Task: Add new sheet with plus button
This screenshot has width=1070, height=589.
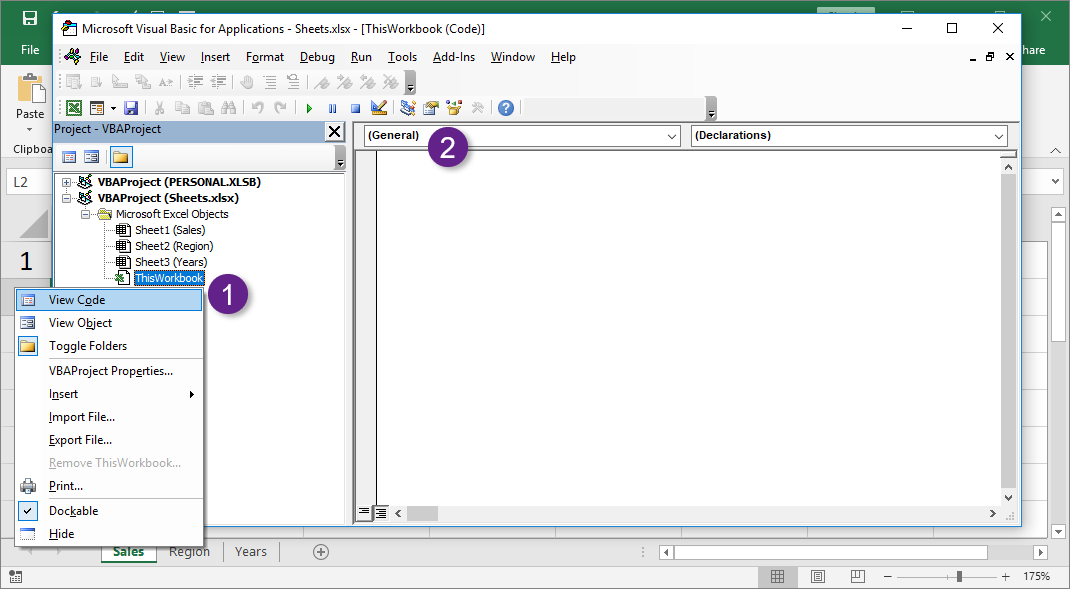Action: click(x=321, y=552)
